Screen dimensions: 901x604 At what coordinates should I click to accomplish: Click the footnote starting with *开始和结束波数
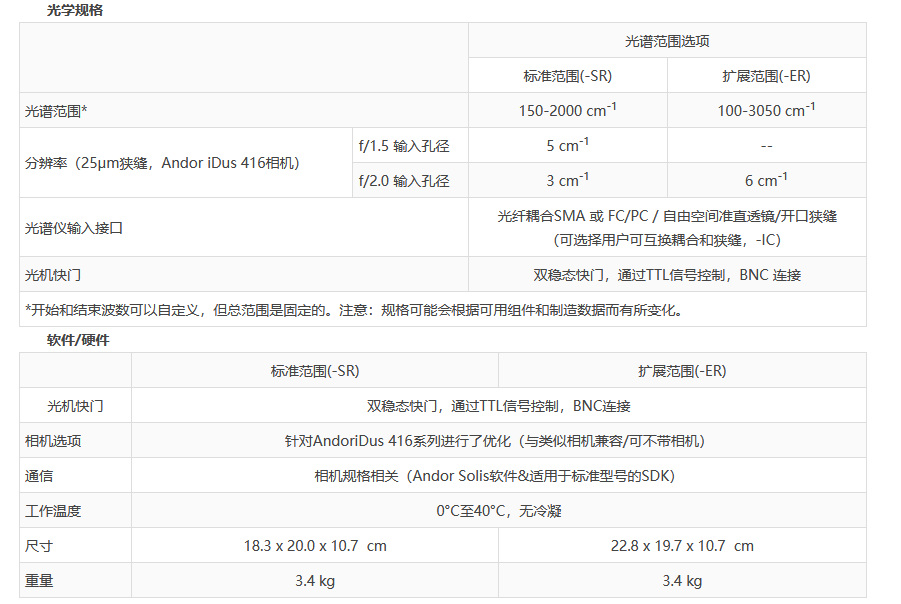[354, 310]
